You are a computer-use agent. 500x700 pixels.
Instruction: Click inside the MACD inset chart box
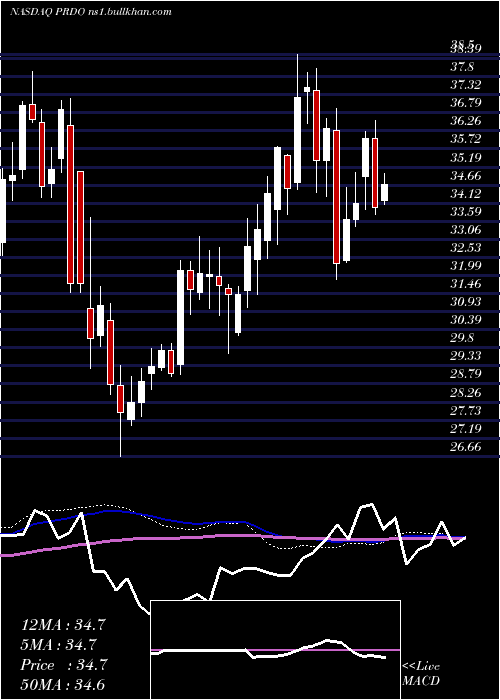pos(276,650)
